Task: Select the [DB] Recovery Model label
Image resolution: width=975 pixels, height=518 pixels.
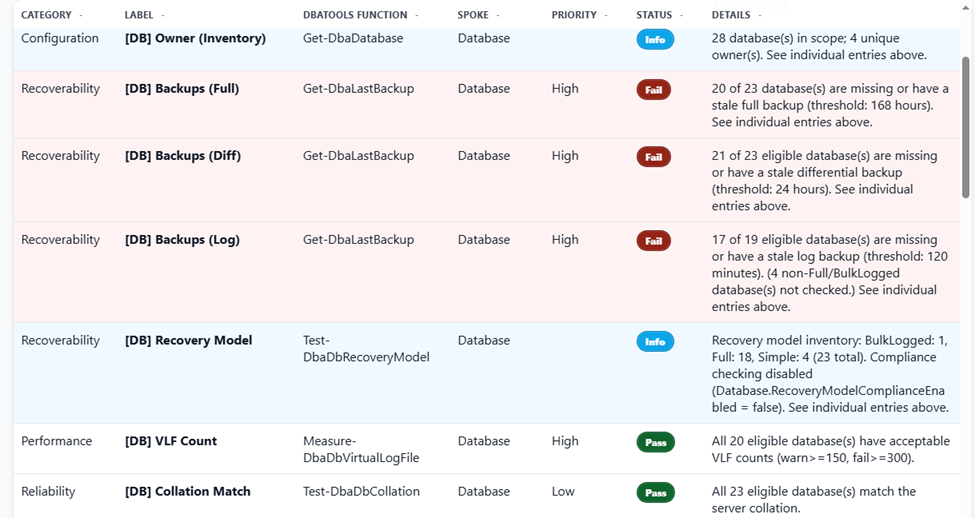Action: tap(188, 340)
